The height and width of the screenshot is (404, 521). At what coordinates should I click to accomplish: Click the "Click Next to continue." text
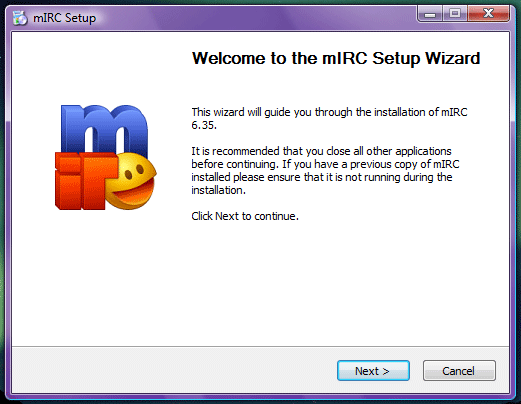click(245, 216)
